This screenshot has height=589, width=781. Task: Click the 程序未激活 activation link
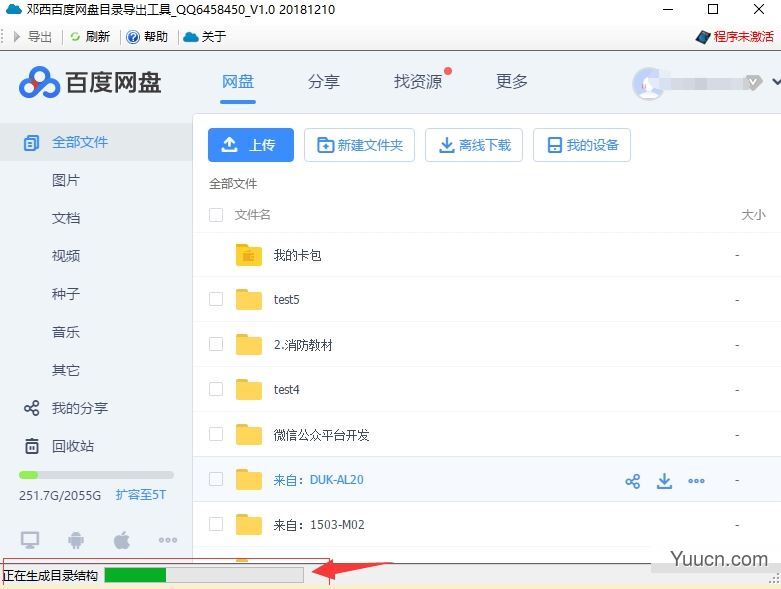pos(735,36)
